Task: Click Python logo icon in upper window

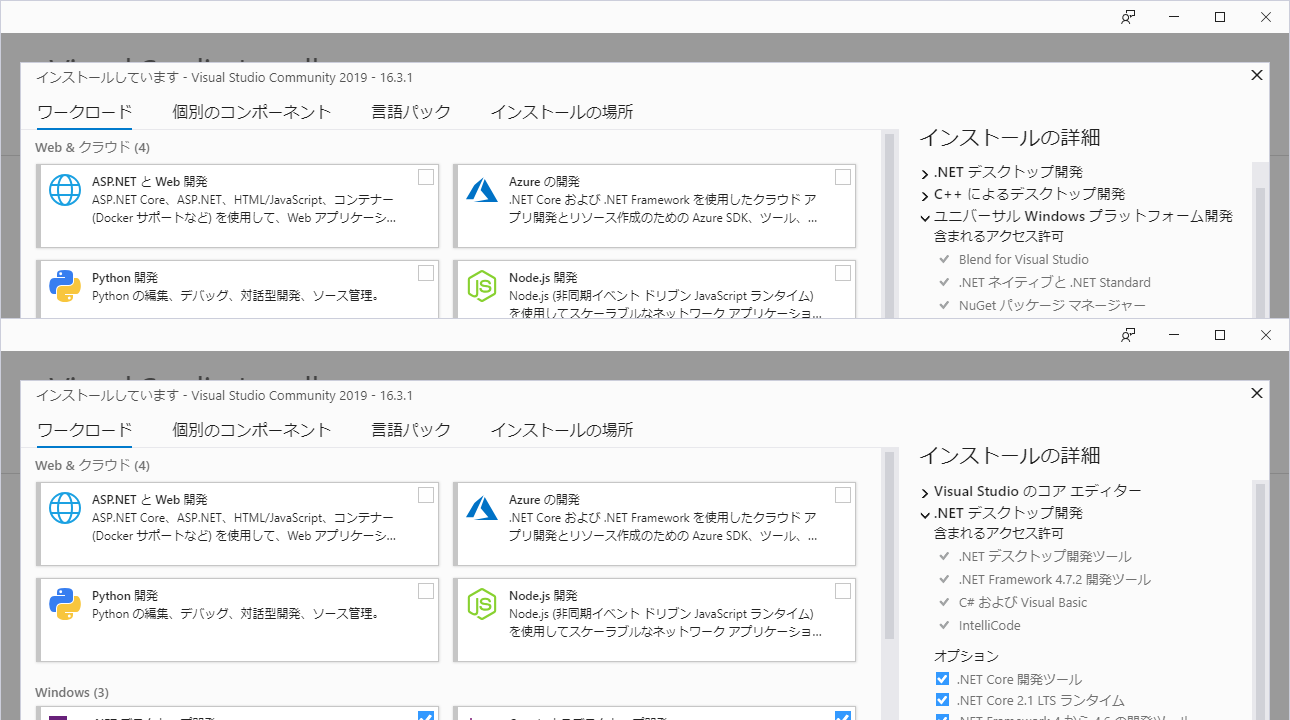Action: tap(65, 286)
